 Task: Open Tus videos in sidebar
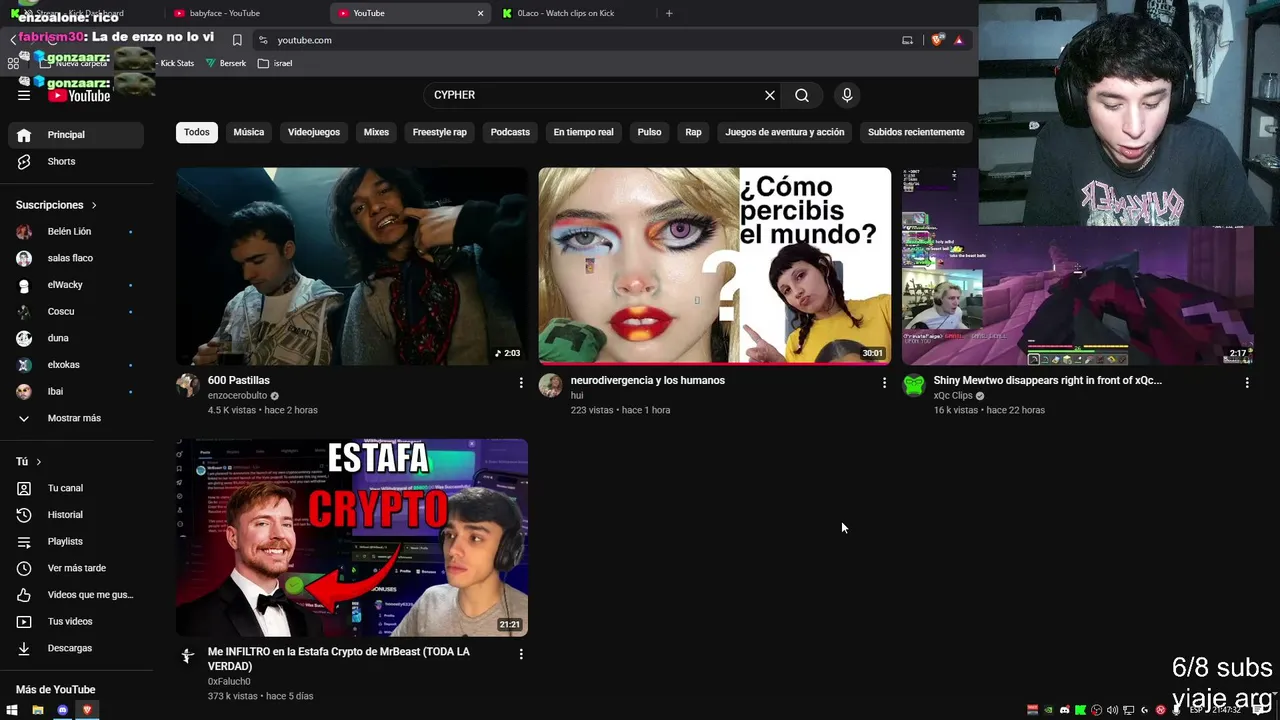76,621
